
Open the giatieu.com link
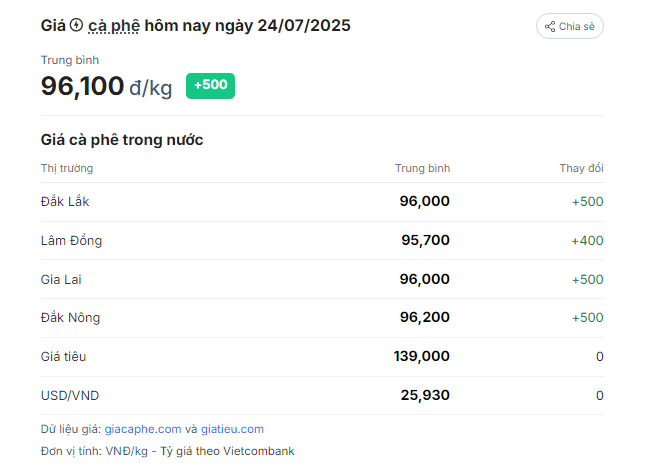click(x=232, y=429)
